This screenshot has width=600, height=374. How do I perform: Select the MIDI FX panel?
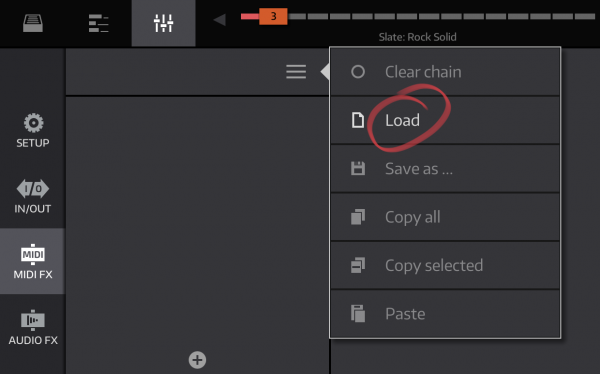tap(33, 261)
